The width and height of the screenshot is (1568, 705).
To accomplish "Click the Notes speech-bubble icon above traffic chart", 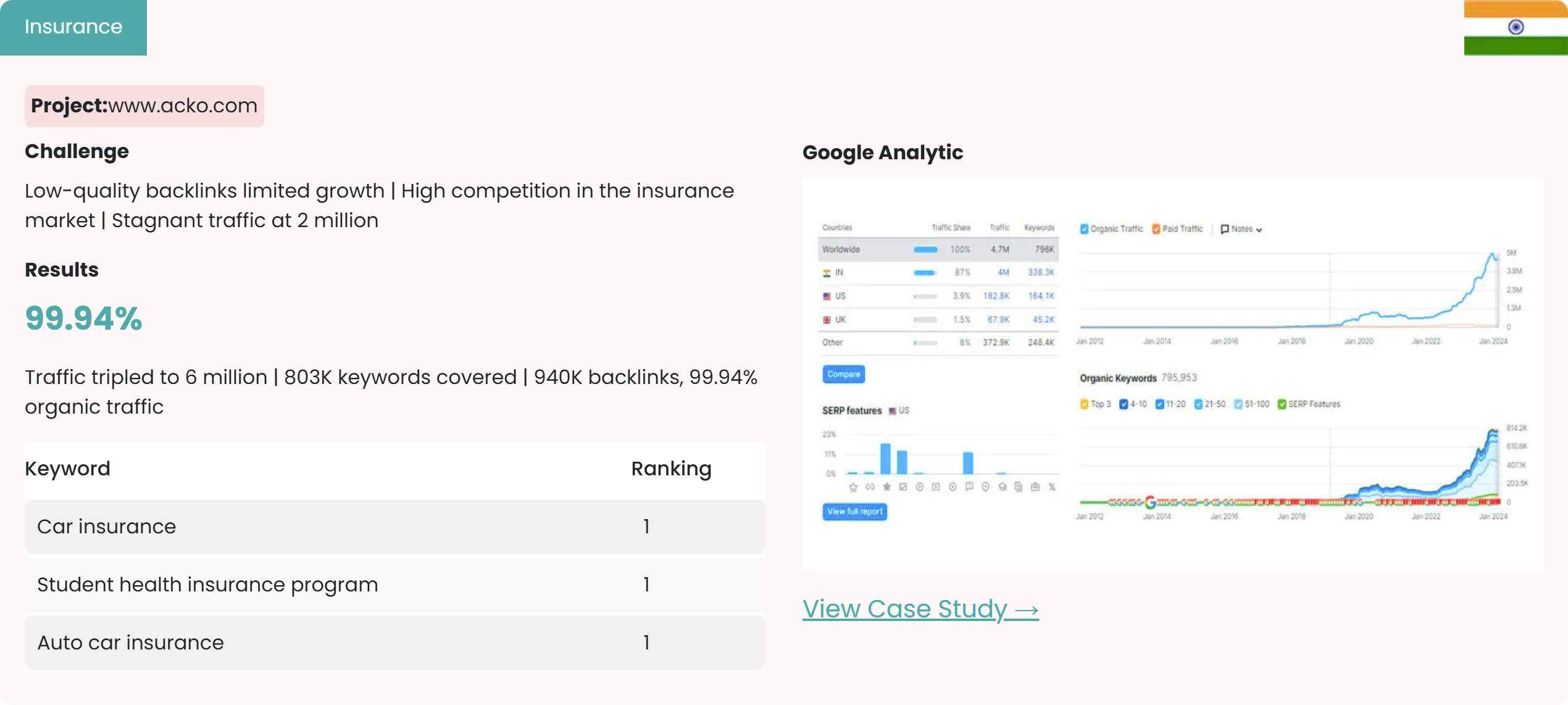I will click(x=1225, y=229).
